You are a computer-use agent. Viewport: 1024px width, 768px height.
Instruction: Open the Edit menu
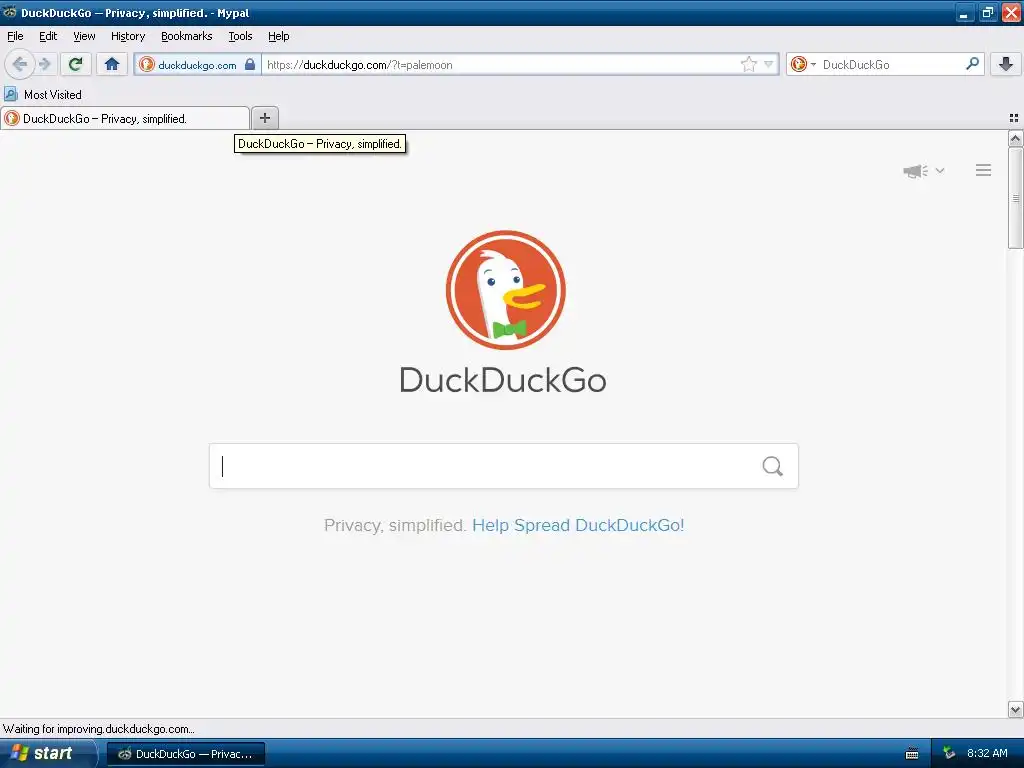click(x=48, y=36)
